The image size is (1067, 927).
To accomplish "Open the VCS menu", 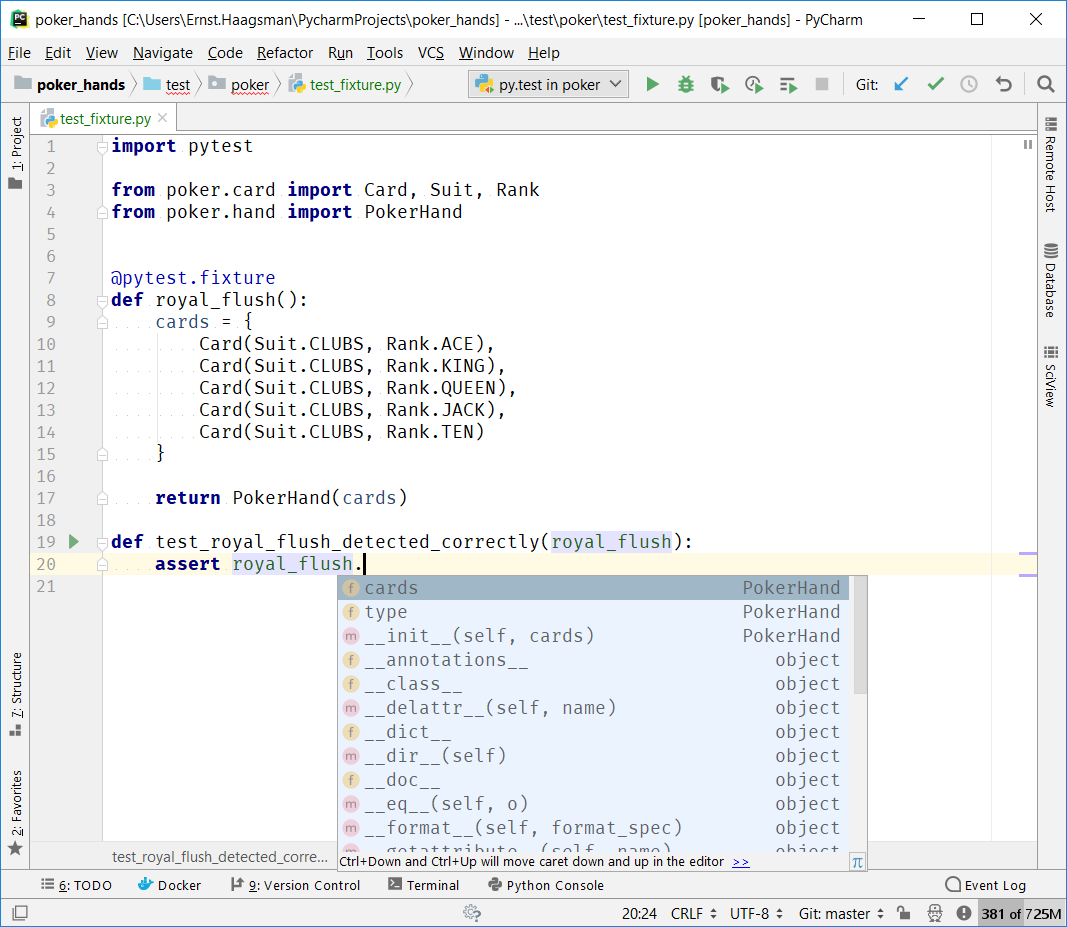I will click(430, 52).
